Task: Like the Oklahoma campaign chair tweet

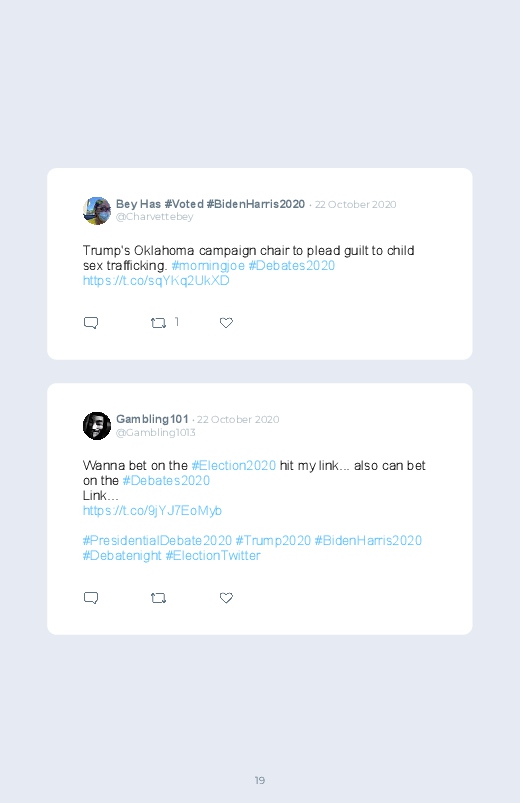Action: coord(226,323)
